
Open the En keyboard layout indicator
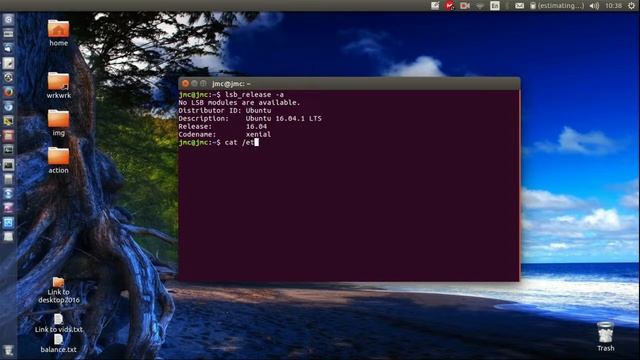click(x=495, y=6)
